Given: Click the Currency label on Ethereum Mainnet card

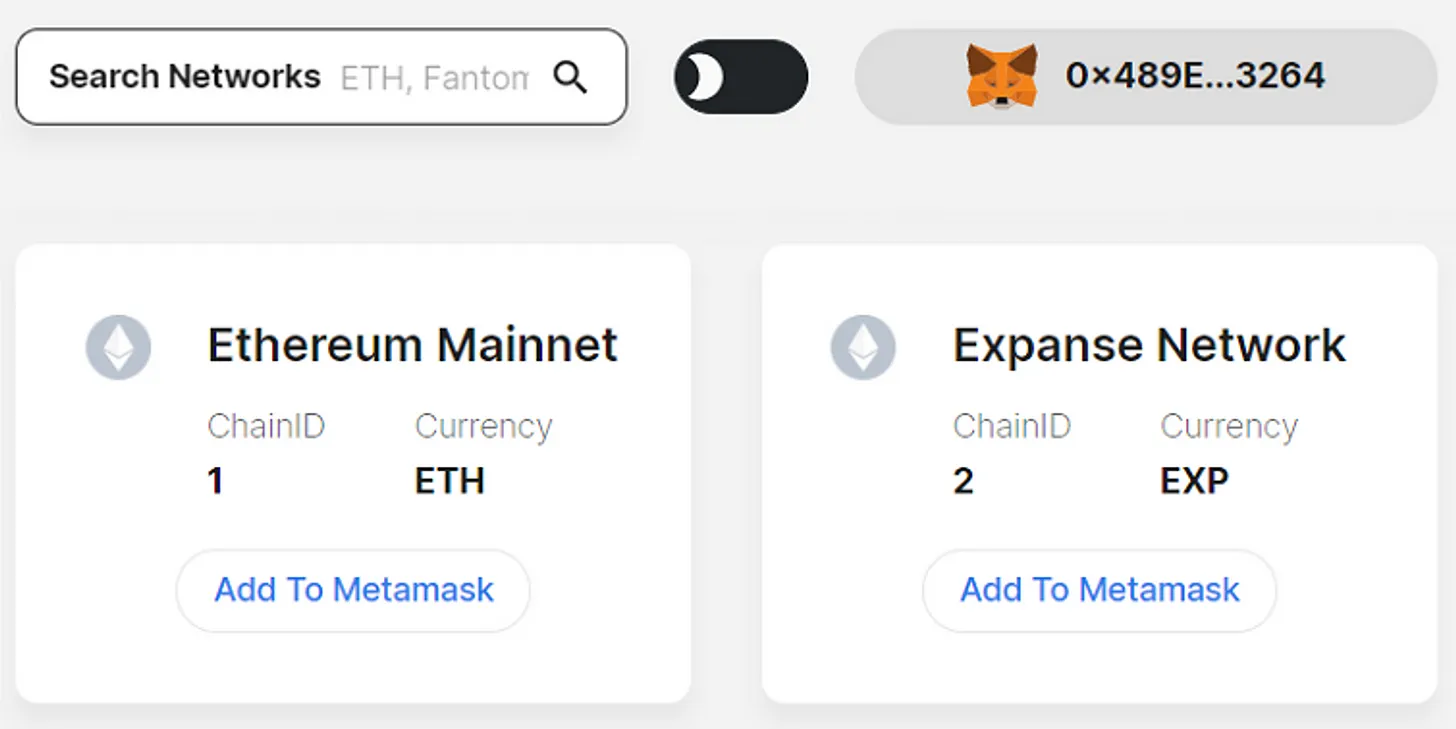Looking at the screenshot, I should click(483, 427).
